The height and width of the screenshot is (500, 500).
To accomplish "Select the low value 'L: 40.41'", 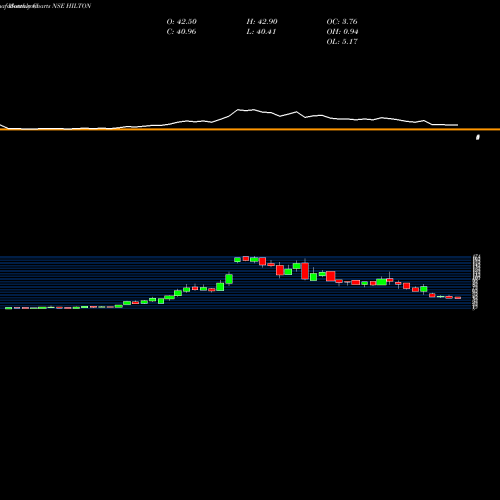I will point(261,31).
